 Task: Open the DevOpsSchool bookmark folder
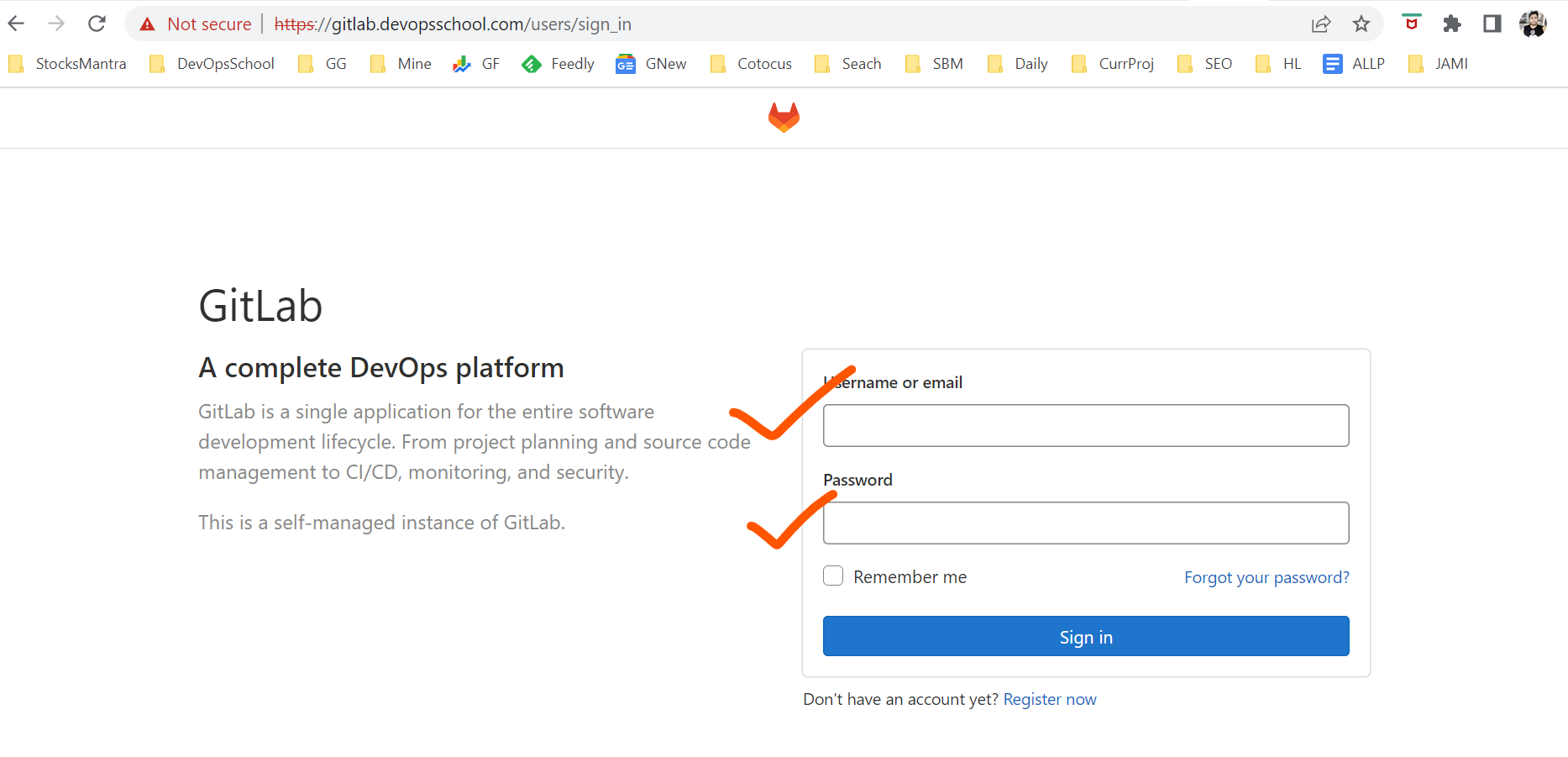[212, 64]
